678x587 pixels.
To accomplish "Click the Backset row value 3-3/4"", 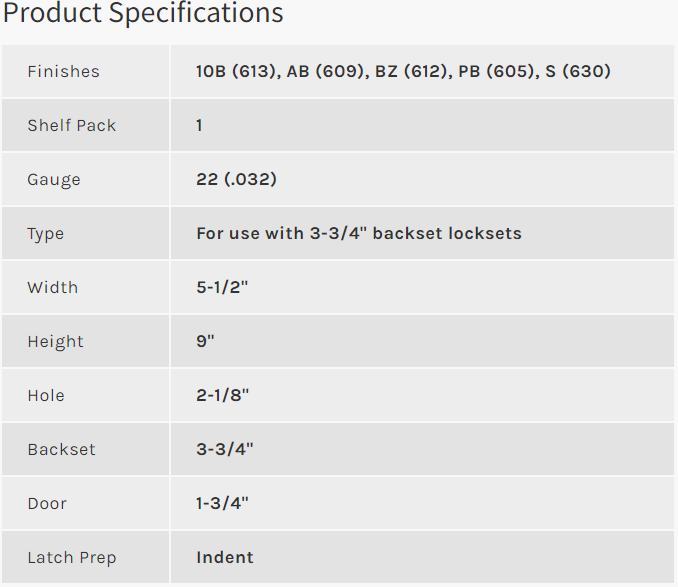I will point(225,449).
